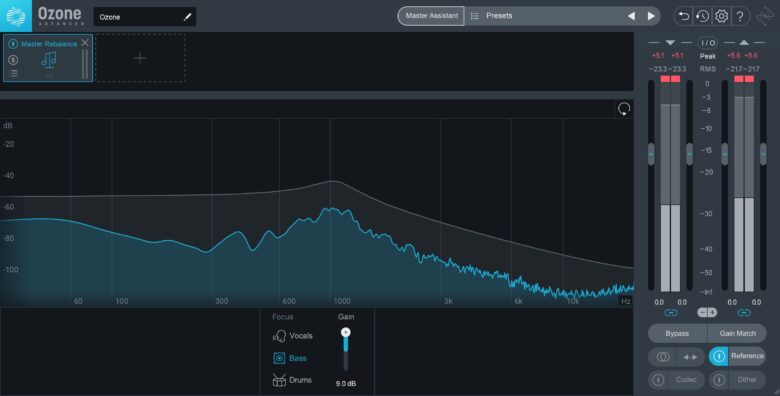Click the output up-triangle meter marker
The image size is (780, 396).
pyautogui.click(x=744, y=43)
